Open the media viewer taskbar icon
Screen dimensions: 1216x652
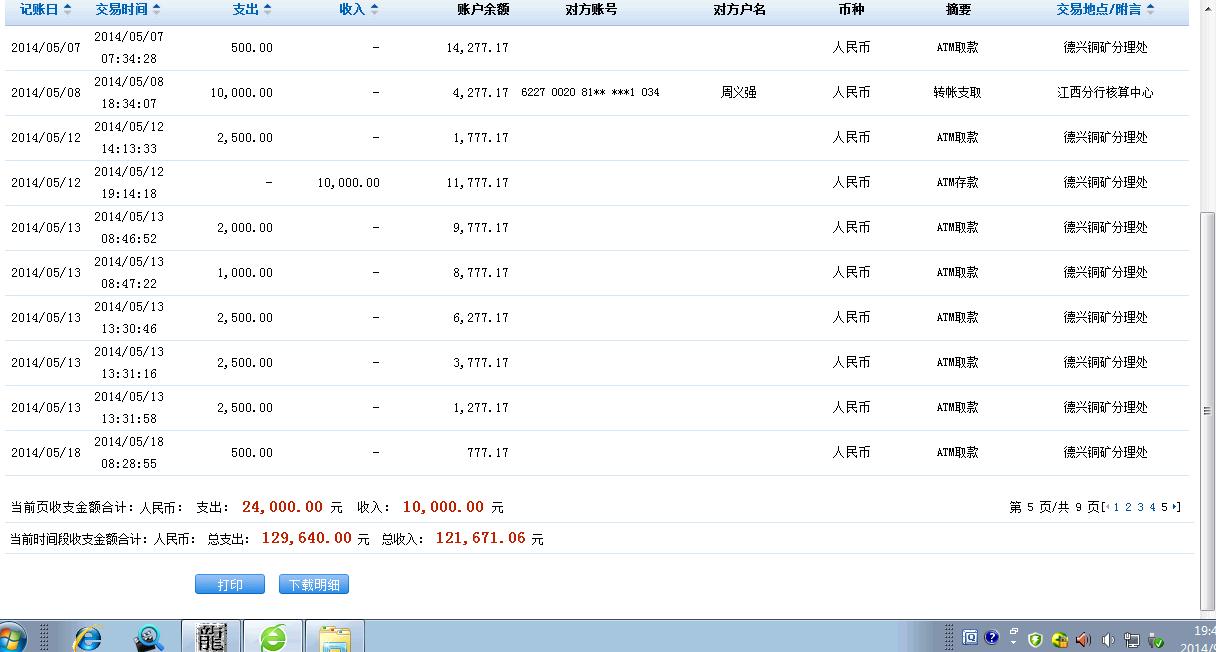(x=150, y=637)
